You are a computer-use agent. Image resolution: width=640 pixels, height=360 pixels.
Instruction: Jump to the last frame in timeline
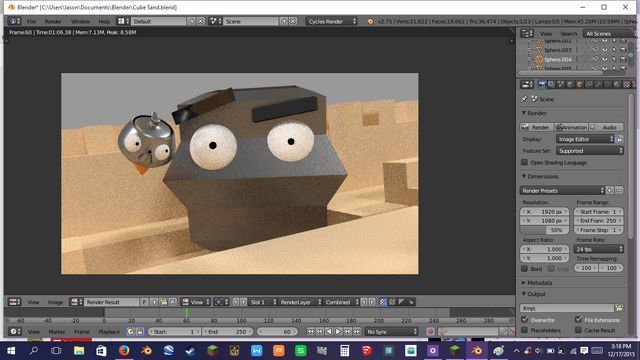357,331
